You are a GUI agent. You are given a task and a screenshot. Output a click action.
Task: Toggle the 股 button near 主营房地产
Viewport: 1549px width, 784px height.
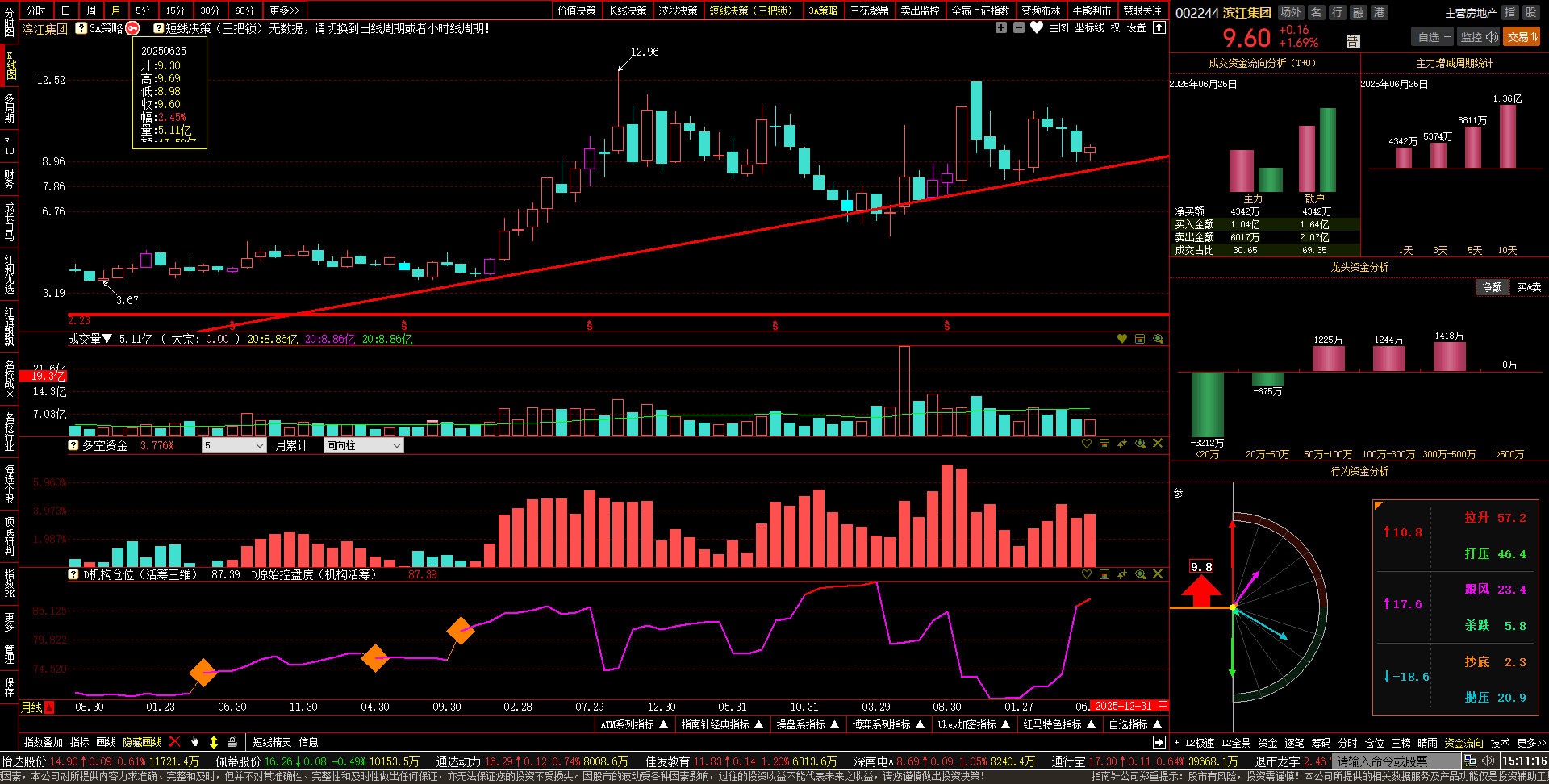point(1530,12)
